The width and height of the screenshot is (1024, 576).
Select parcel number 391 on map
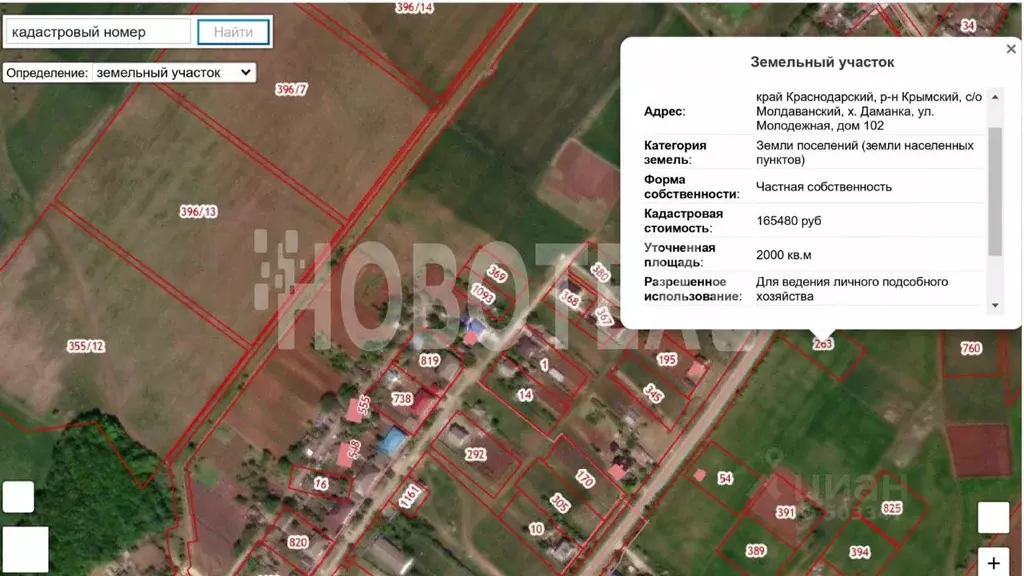[x=786, y=513]
